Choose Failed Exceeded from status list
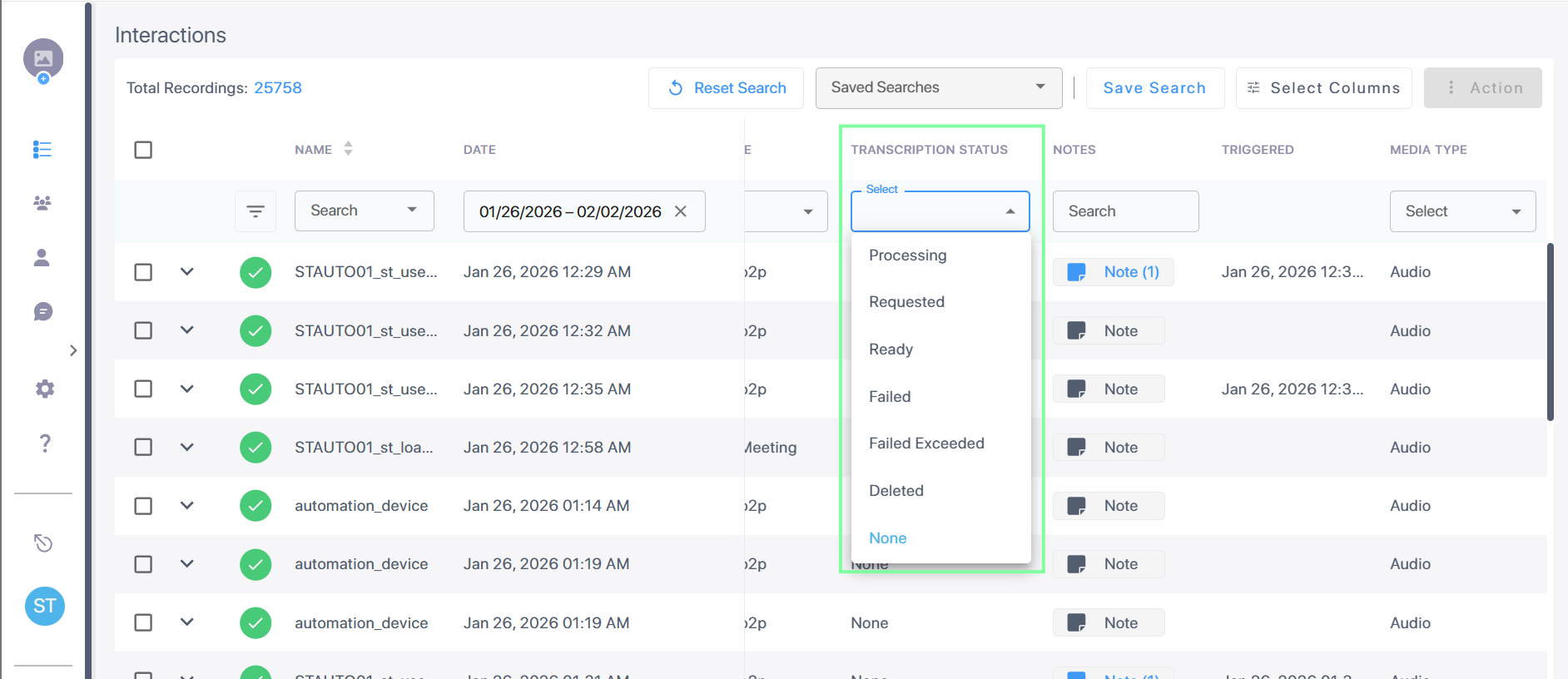 click(926, 444)
